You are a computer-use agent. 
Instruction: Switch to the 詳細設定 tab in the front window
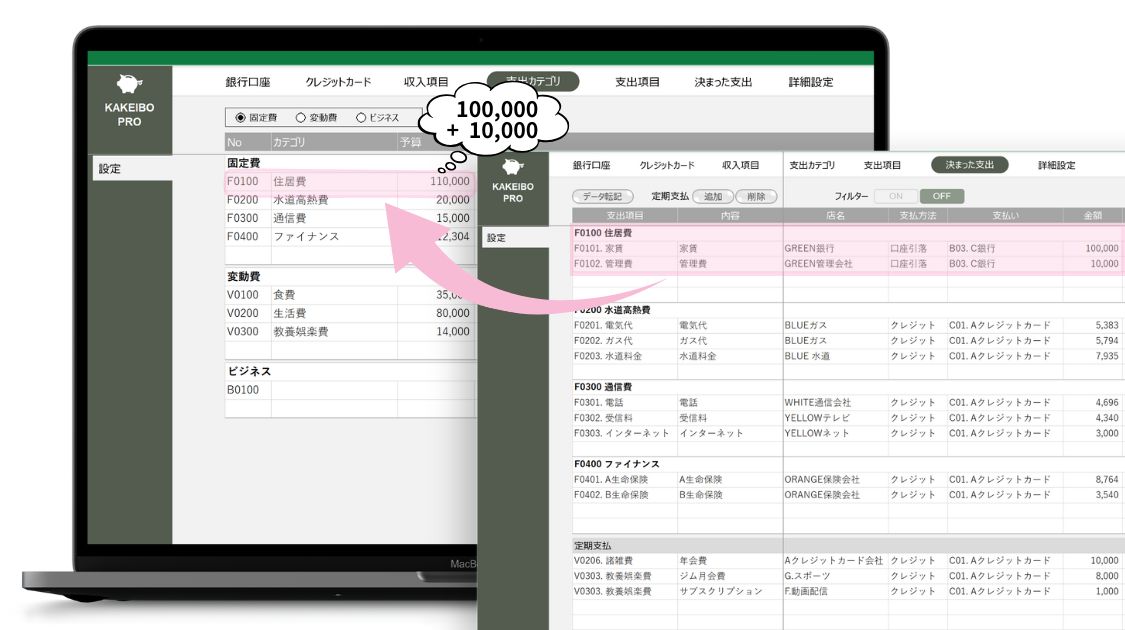(x=1057, y=165)
